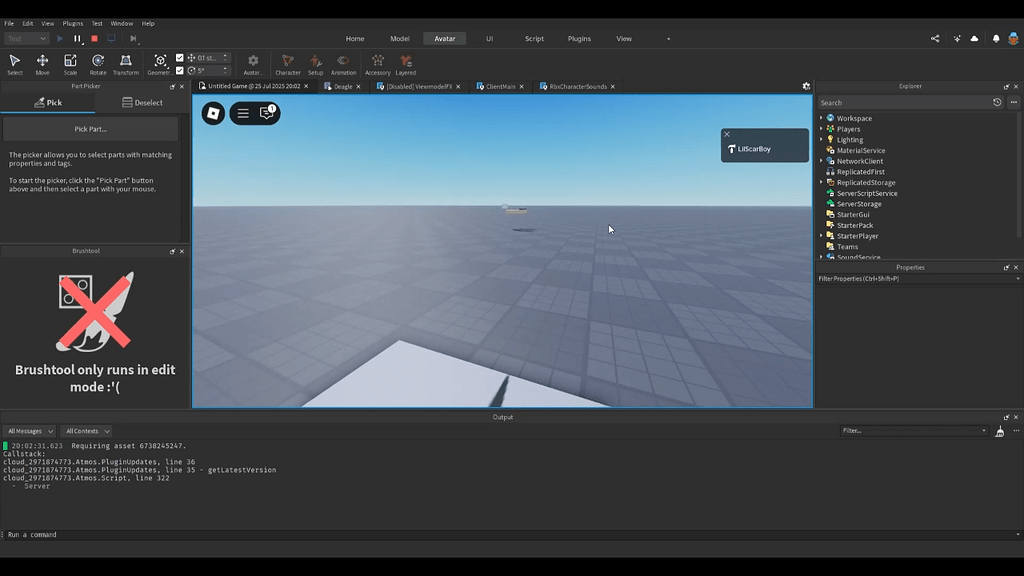Viewport: 1024px width, 576px height.
Task: Open the Layered clothing tool
Action: (406, 64)
